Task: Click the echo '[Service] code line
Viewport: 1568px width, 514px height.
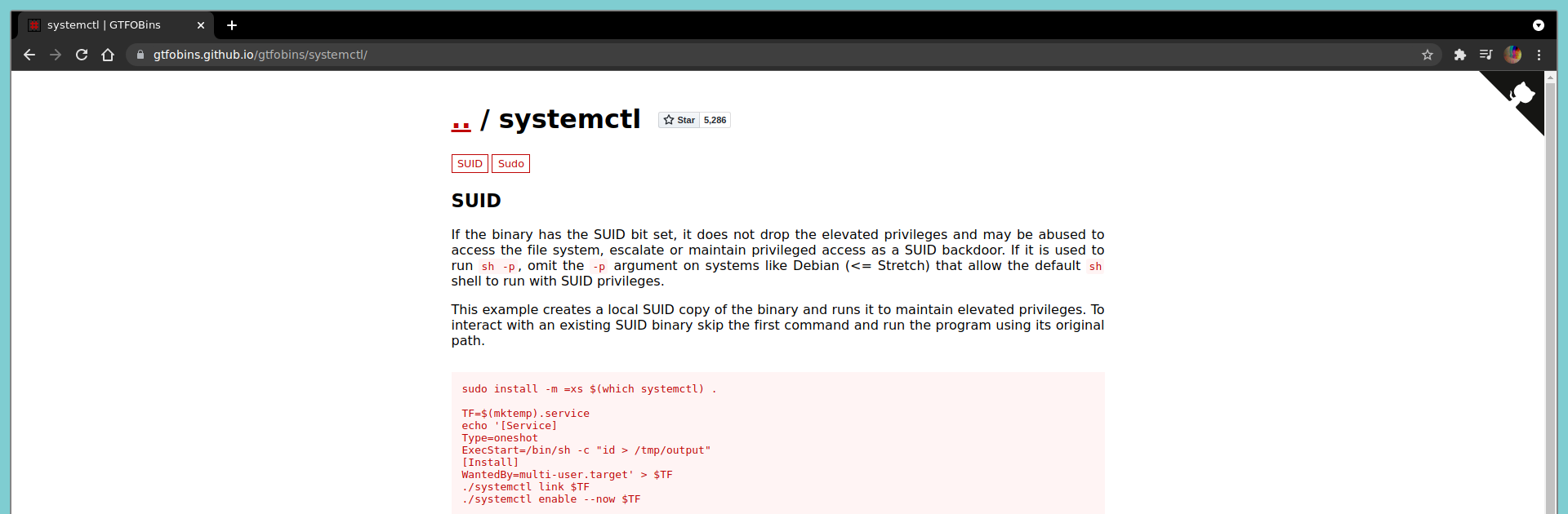Action: tap(510, 426)
